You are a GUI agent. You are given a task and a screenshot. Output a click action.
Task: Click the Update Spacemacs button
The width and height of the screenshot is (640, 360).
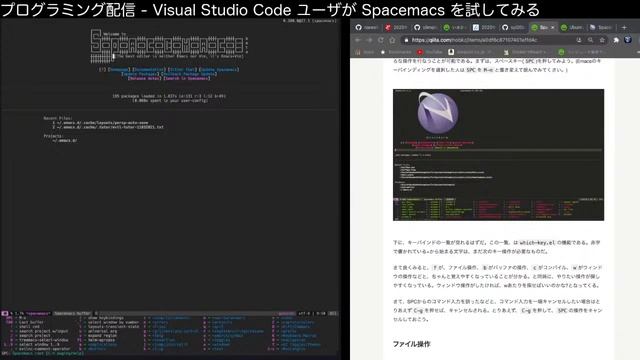tap(219, 69)
